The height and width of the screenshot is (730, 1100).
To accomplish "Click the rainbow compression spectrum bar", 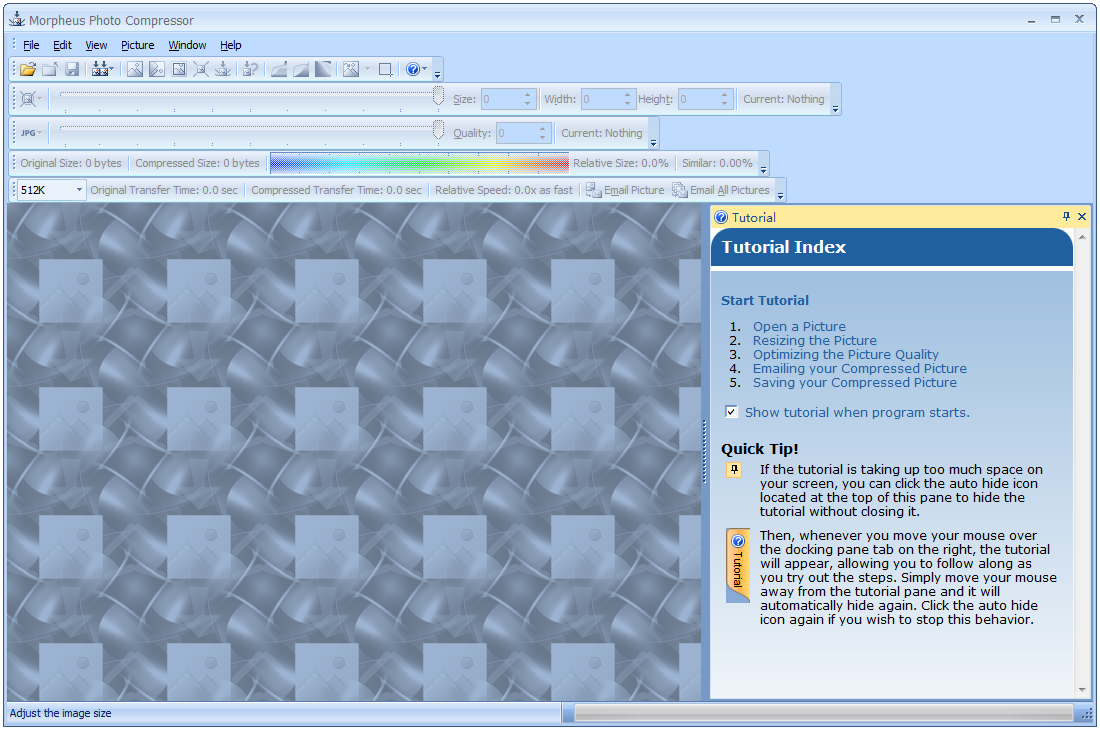I will [419, 163].
